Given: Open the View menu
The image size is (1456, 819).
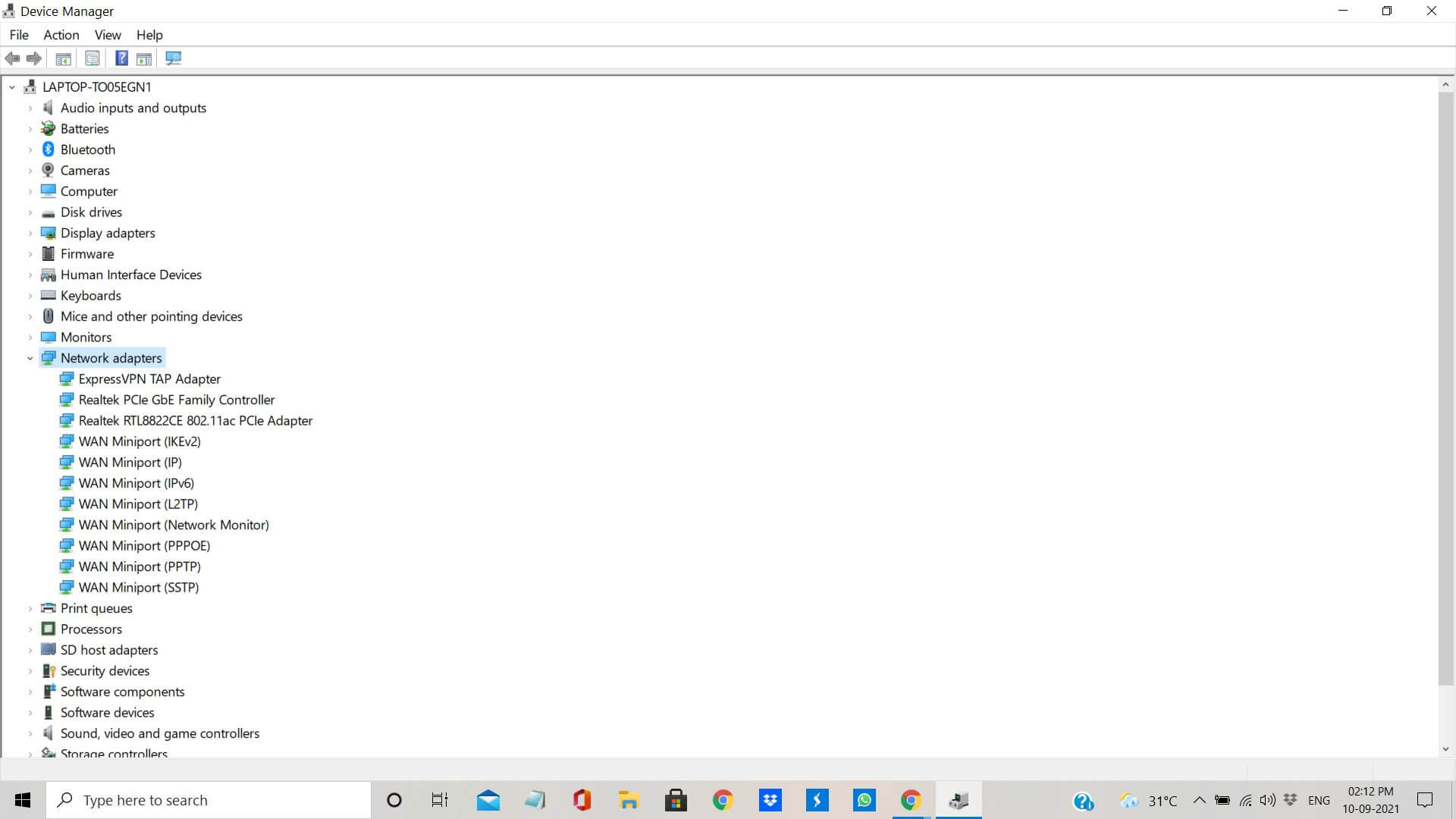Looking at the screenshot, I should coord(107,35).
